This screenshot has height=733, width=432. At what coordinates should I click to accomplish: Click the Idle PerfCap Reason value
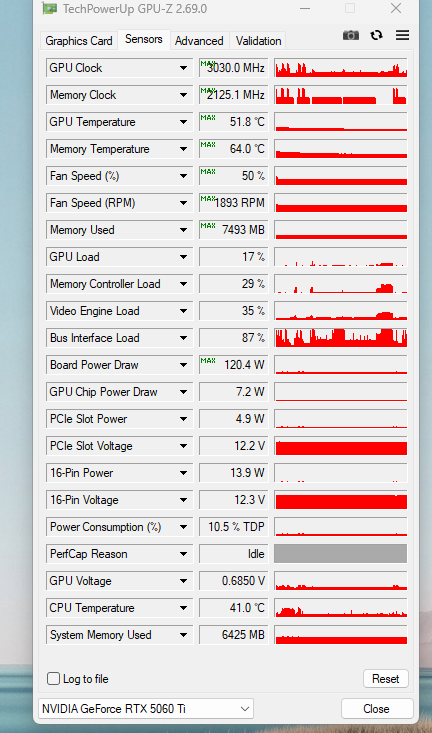[x=234, y=554]
